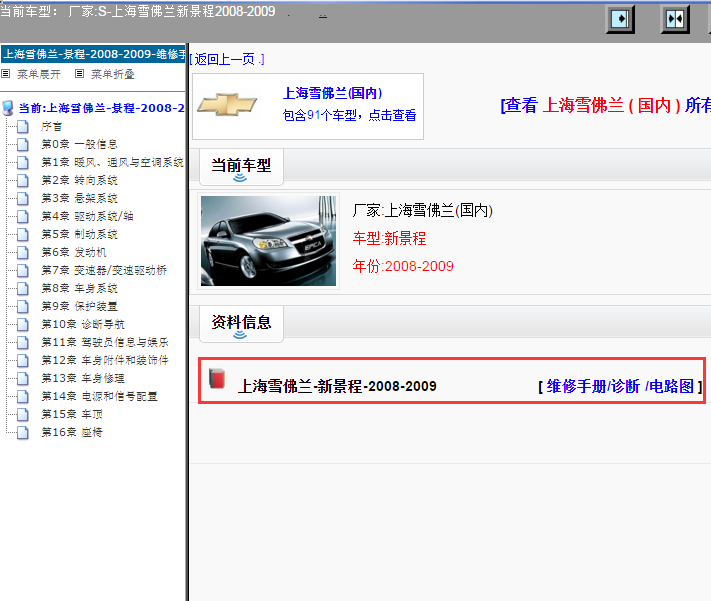Select 第13章 车身修理

(x=83, y=378)
